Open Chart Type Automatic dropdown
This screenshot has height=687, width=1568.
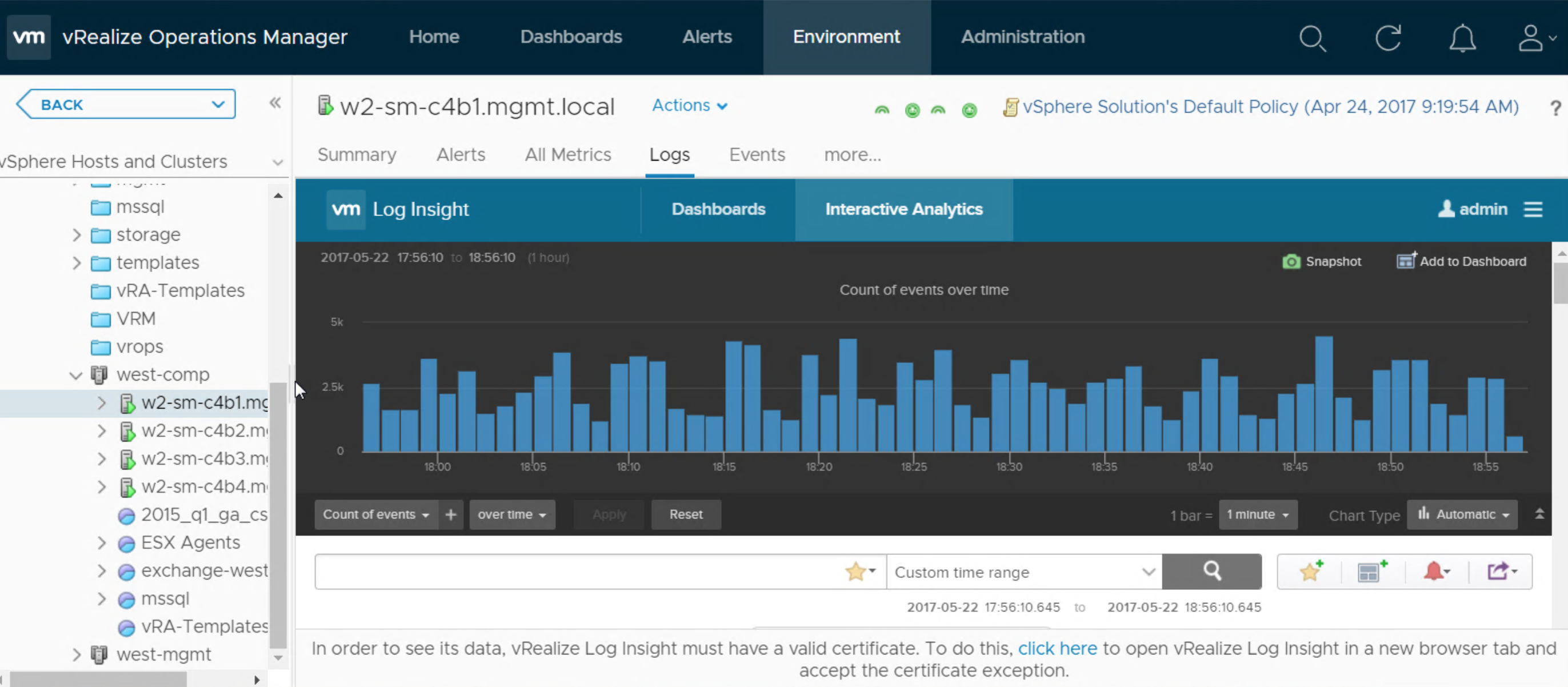click(1462, 514)
